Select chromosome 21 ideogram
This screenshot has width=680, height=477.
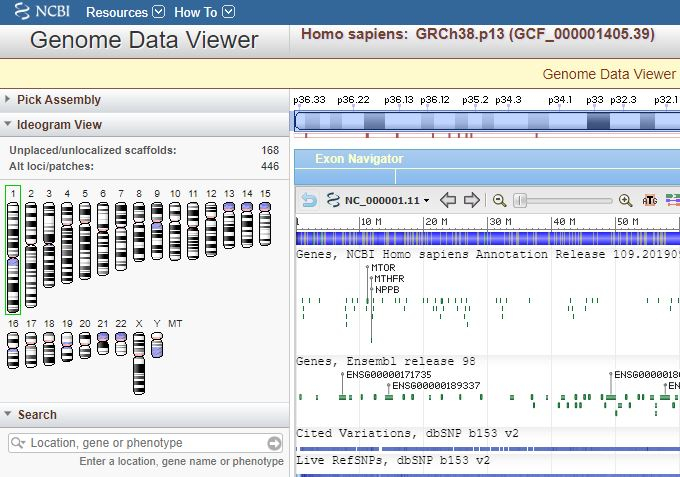[x=103, y=343]
